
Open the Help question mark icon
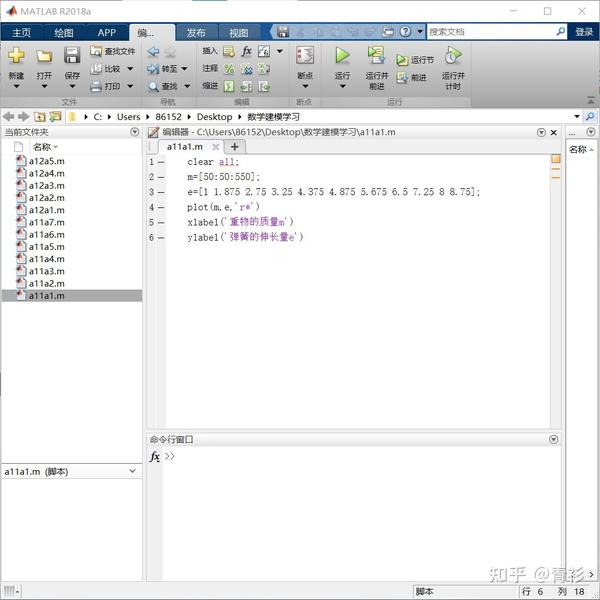pos(405,31)
